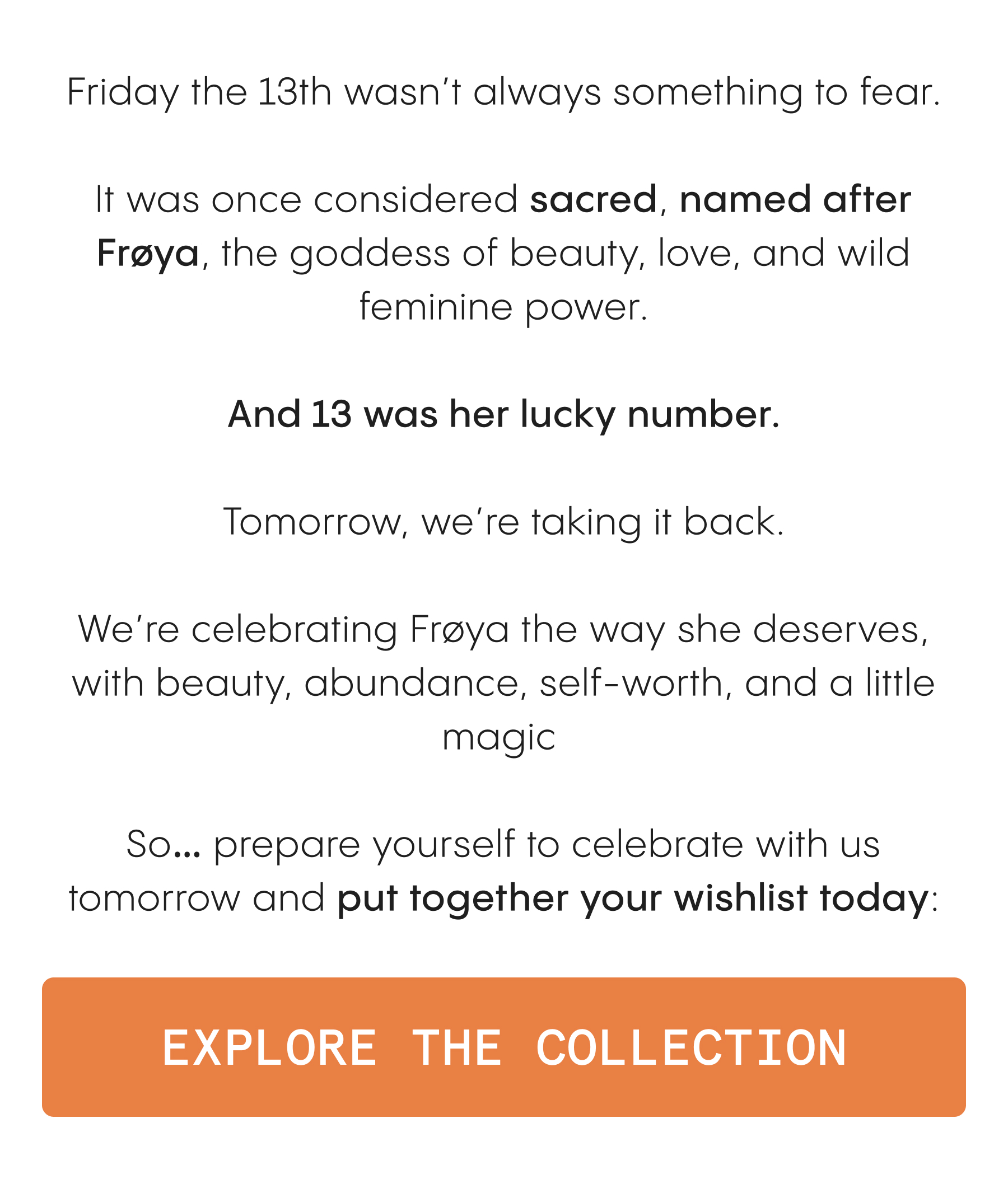Click the paragraph celebrating Frøya

[x=504, y=682]
